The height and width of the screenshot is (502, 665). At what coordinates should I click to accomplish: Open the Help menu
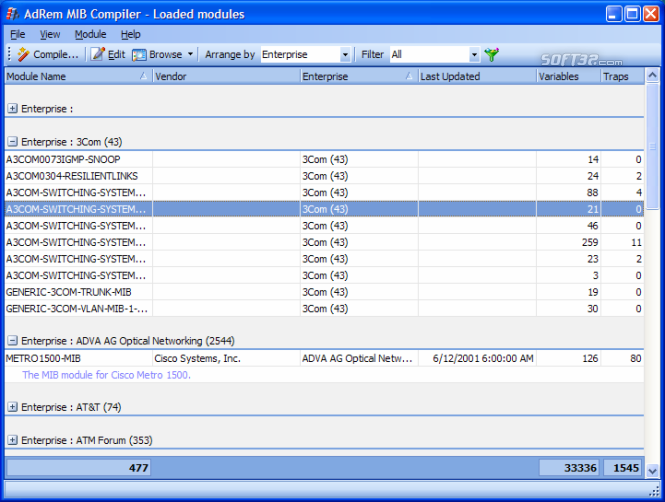[x=130, y=34]
